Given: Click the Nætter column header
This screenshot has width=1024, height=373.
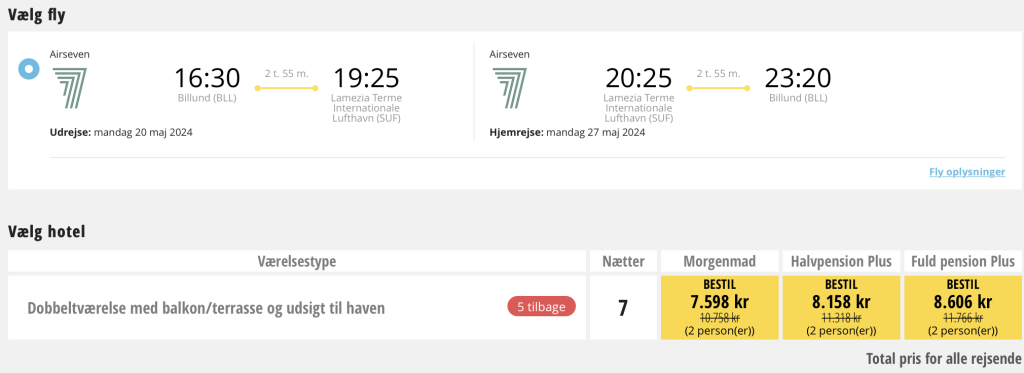Looking at the screenshot, I should click(x=623, y=261).
